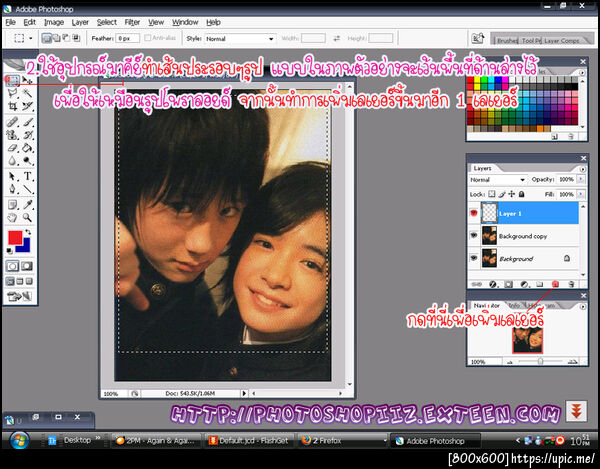
Task: Select the Slice tool
Action: [27, 106]
